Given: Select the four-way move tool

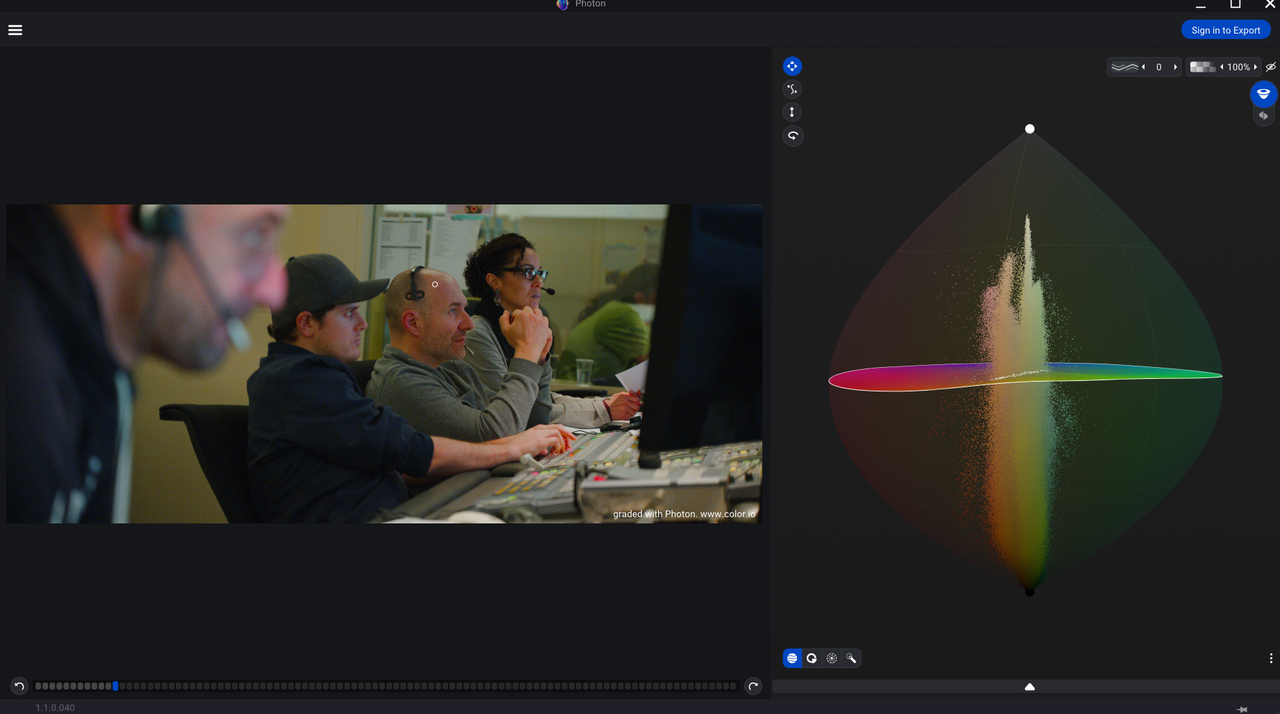Looking at the screenshot, I should pos(792,66).
